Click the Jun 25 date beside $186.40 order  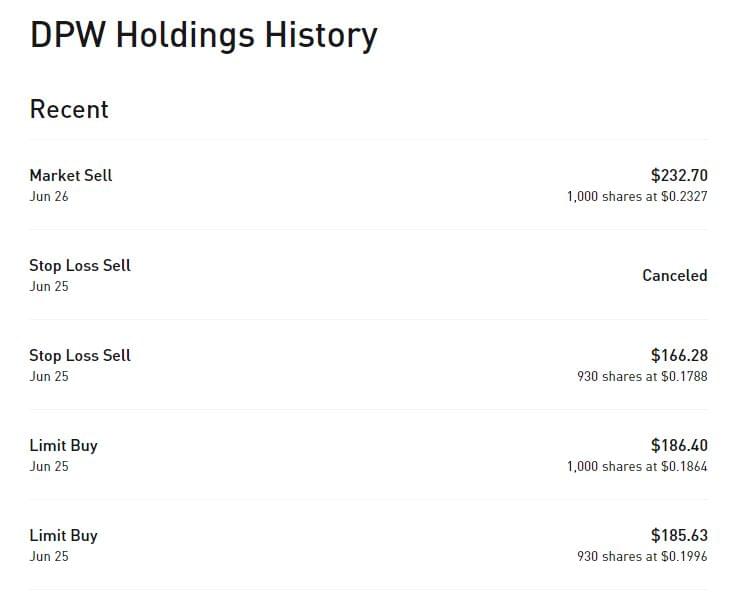[49, 467]
